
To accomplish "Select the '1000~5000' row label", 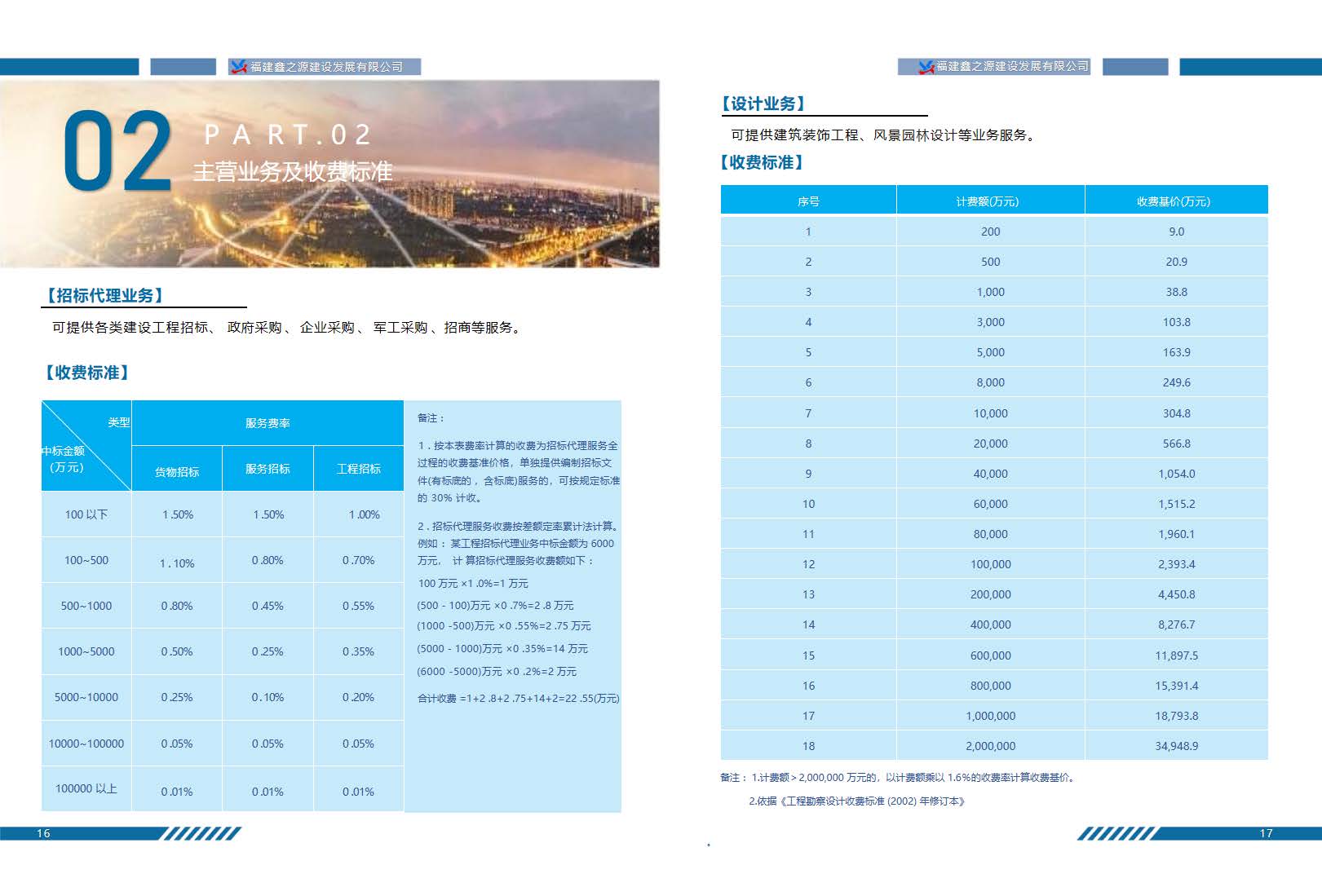I will 86,651.
